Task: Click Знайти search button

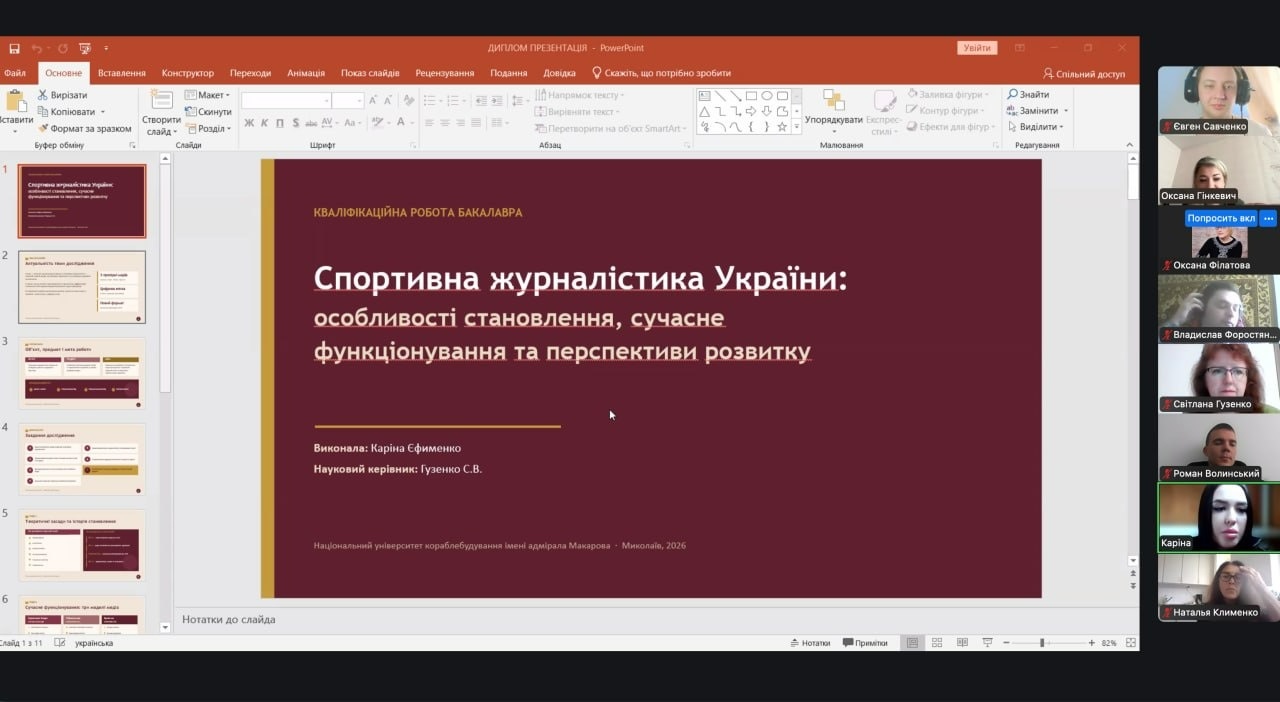Action: (1028, 95)
